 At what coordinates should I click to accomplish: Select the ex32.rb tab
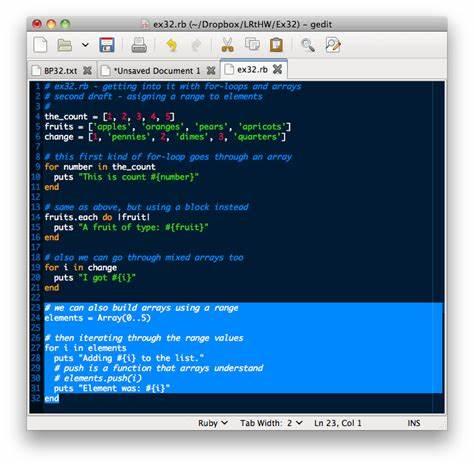click(252, 69)
